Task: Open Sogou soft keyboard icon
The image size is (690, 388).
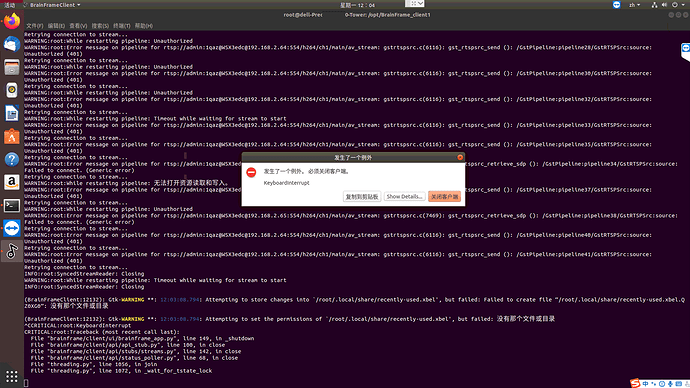Action: (679, 384)
